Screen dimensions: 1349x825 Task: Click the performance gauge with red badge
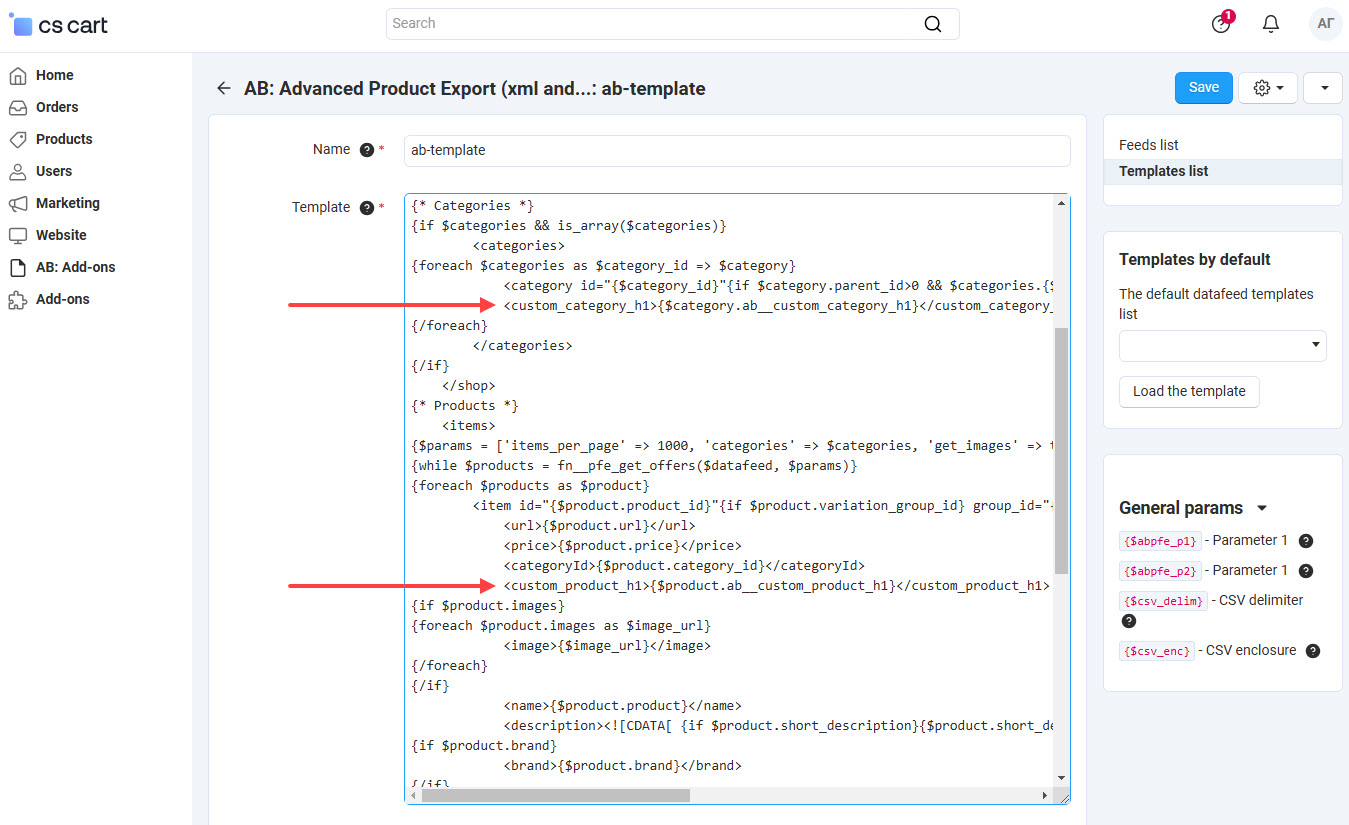pyautogui.click(x=1221, y=23)
